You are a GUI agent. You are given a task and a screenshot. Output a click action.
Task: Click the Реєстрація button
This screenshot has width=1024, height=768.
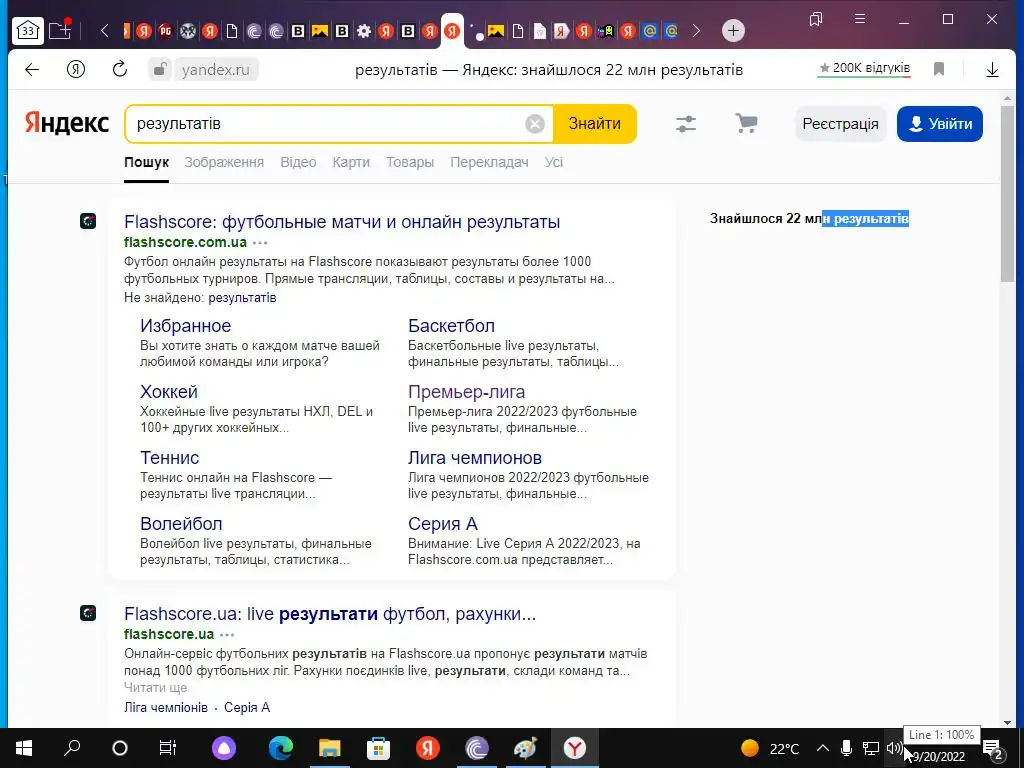pyautogui.click(x=840, y=124)
